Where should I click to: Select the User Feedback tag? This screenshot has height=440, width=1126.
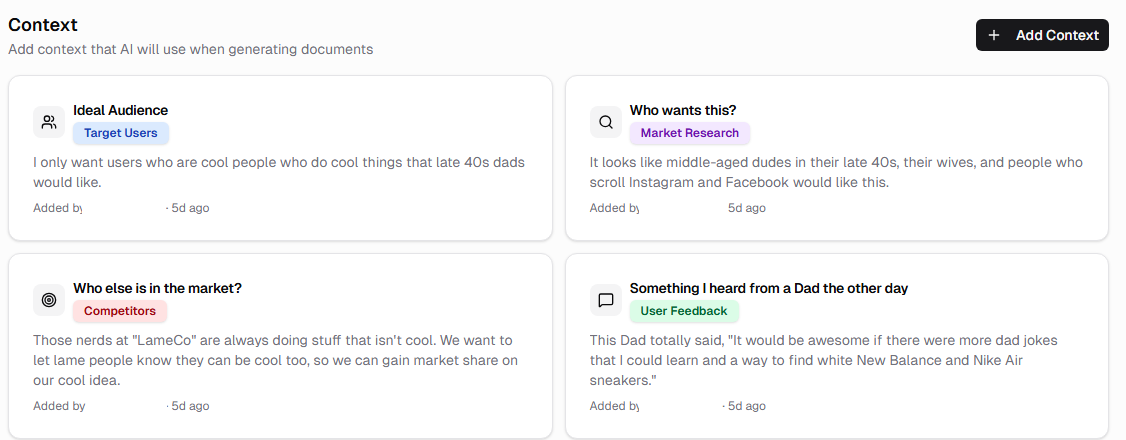pos(684,311)
